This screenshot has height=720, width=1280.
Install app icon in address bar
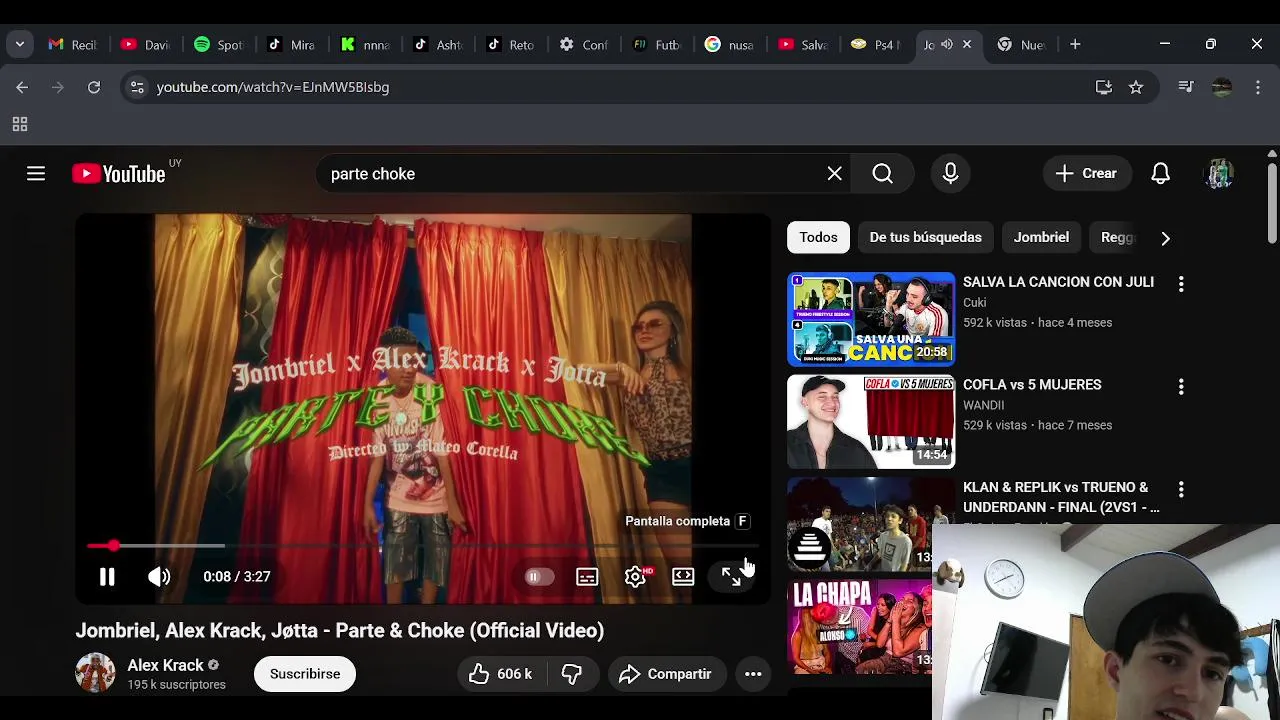pos(1104,87)
